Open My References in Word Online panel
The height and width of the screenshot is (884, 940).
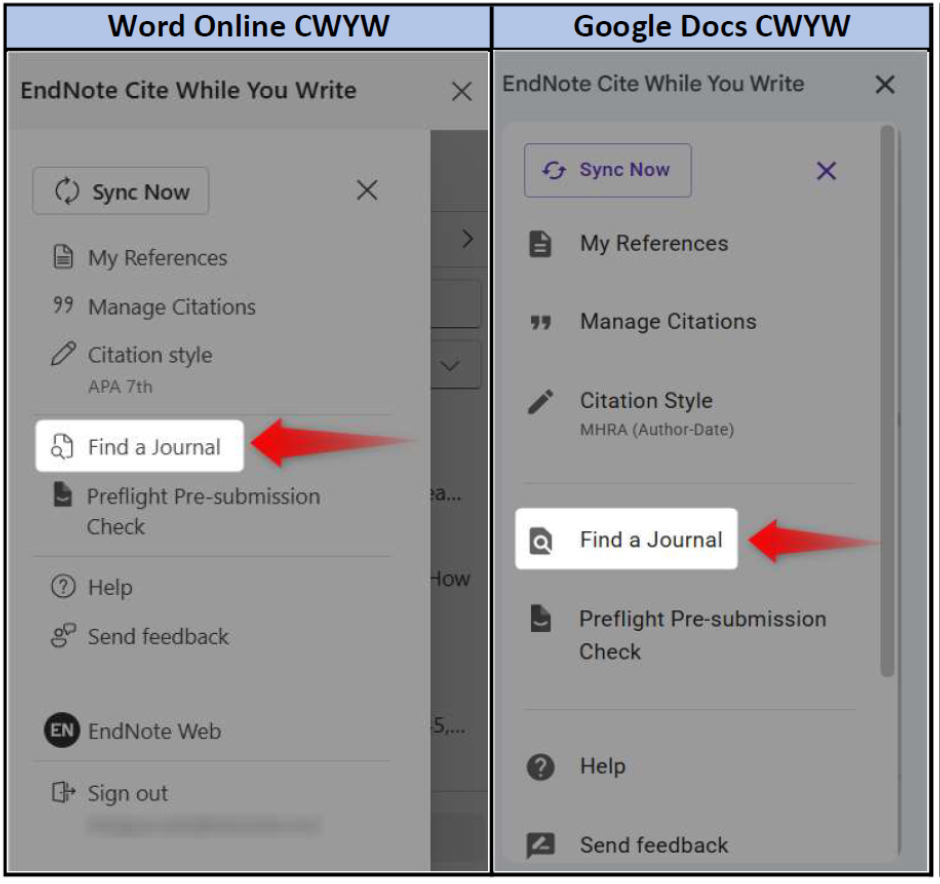coord(157,258)
